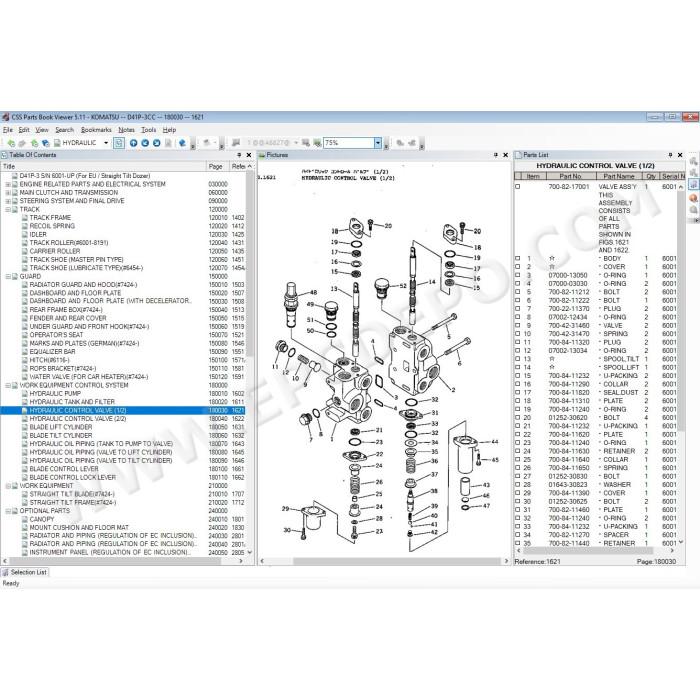Sort by the Part No. column header

pos(571,176)
